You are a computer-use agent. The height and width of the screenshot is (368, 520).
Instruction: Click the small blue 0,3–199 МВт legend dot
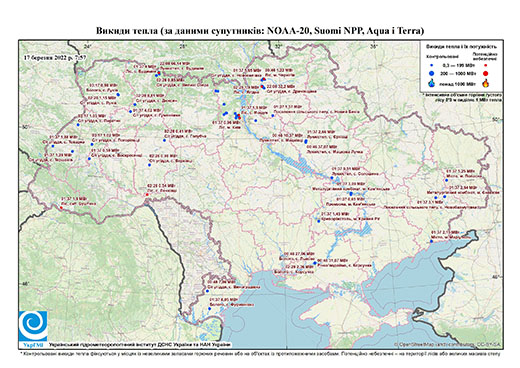click(431, 66)
